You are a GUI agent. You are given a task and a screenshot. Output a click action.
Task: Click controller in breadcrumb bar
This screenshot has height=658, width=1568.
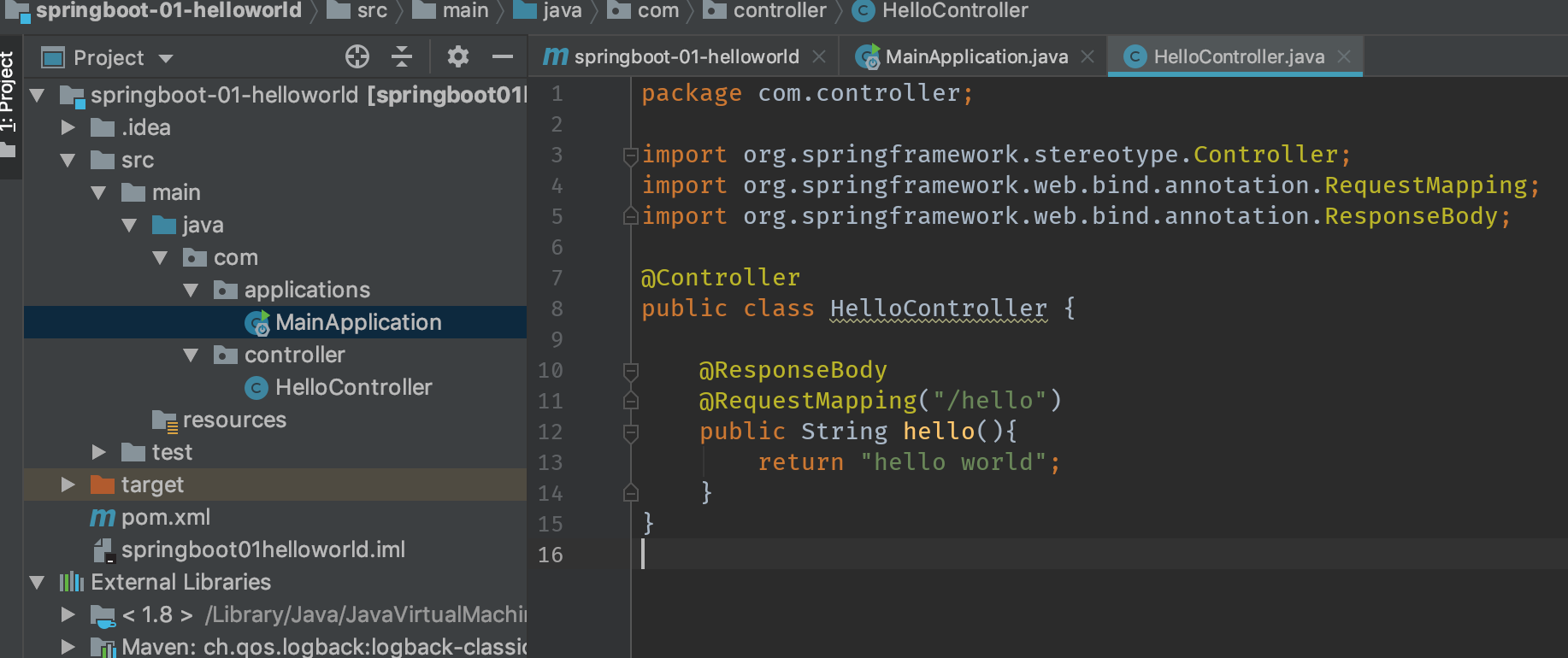point(780,10)
